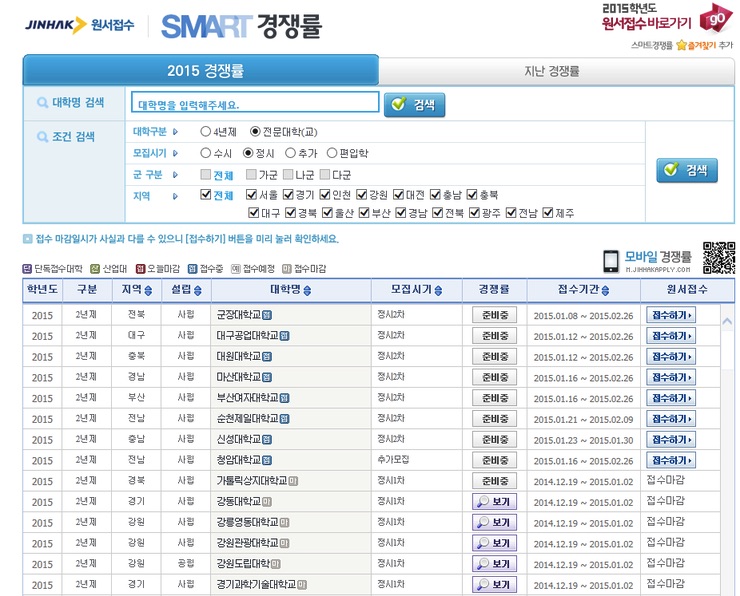The image size is (740, 596).
Task: Click 접수하기 for 대구공업대학교
Action: [671, 335]
